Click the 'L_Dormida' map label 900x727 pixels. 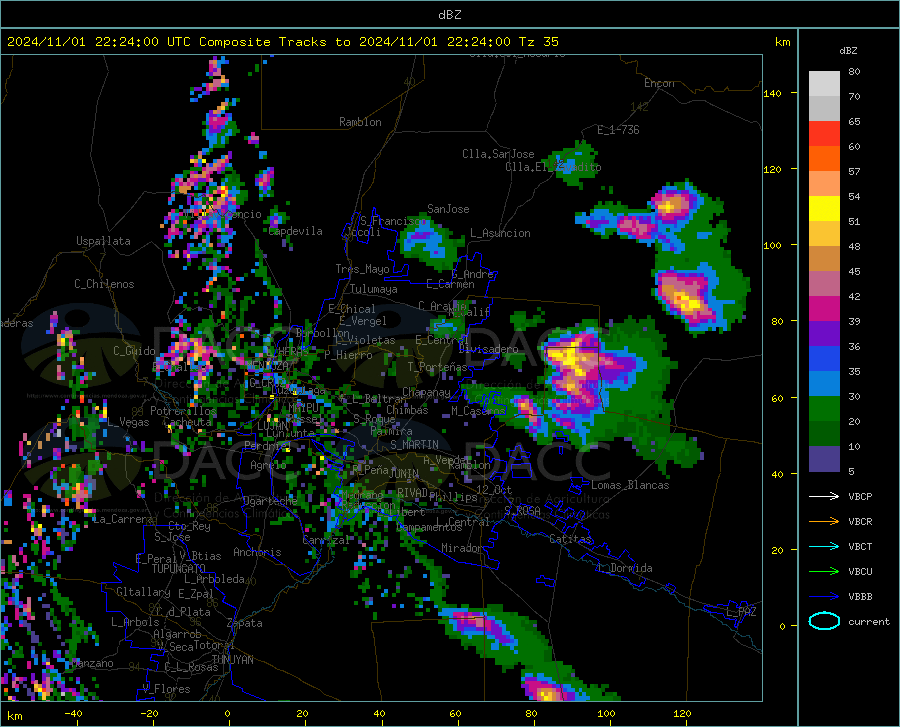624,568
